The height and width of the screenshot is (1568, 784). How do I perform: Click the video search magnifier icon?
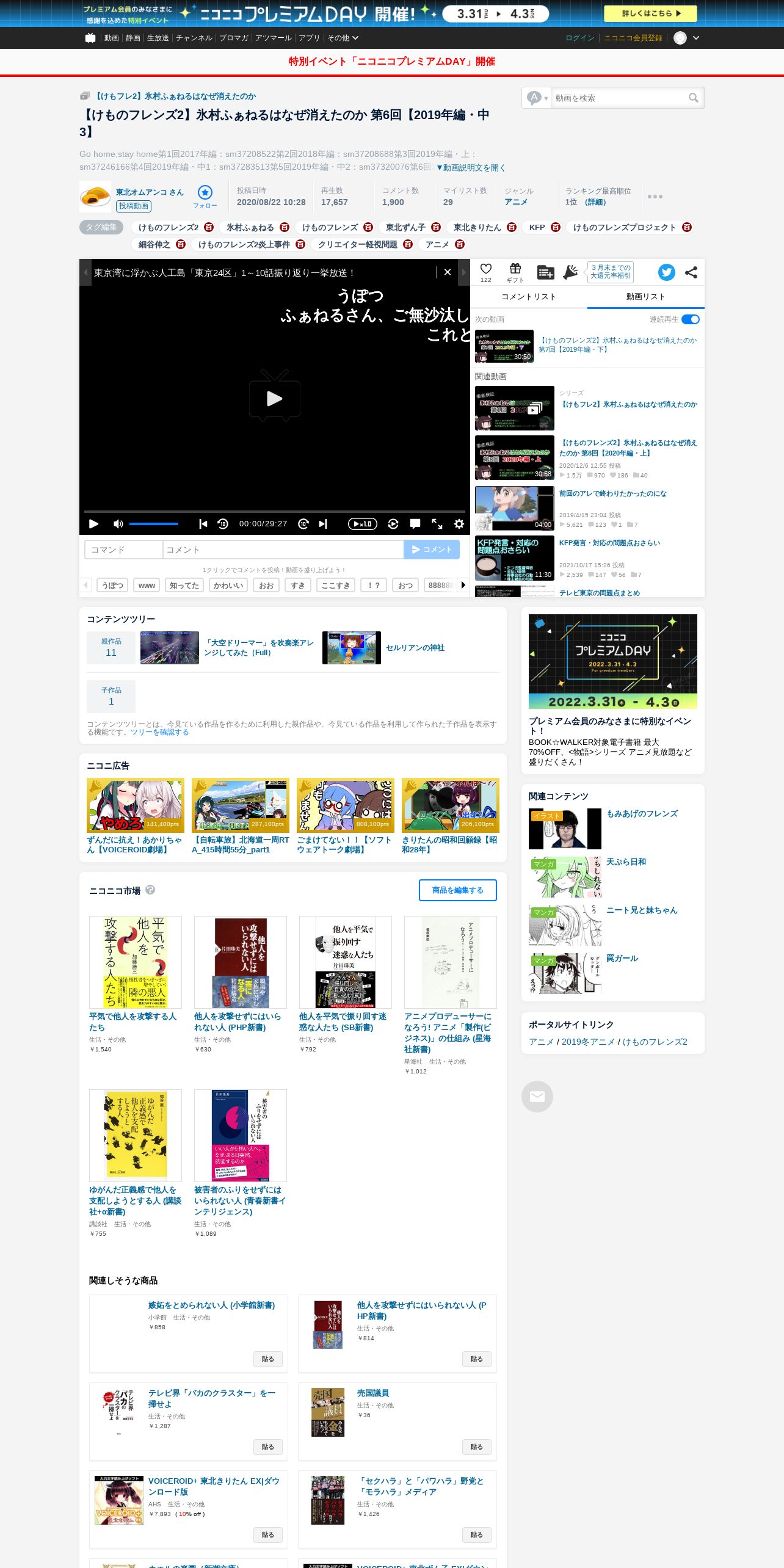click(x=693, y=98)
